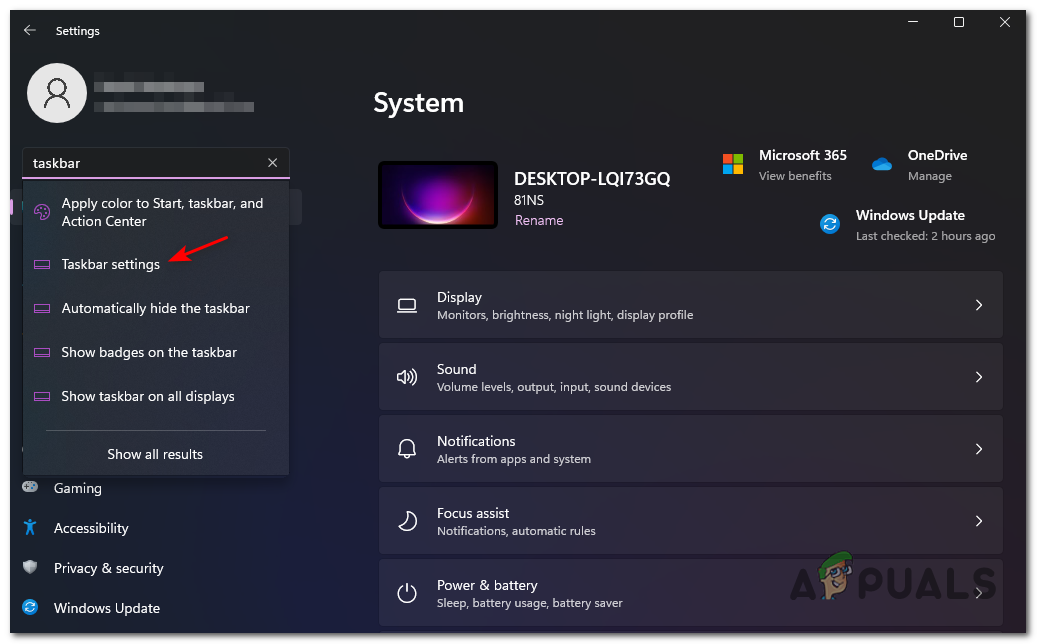Click the Privacy & security shield icon

[31, 568]
